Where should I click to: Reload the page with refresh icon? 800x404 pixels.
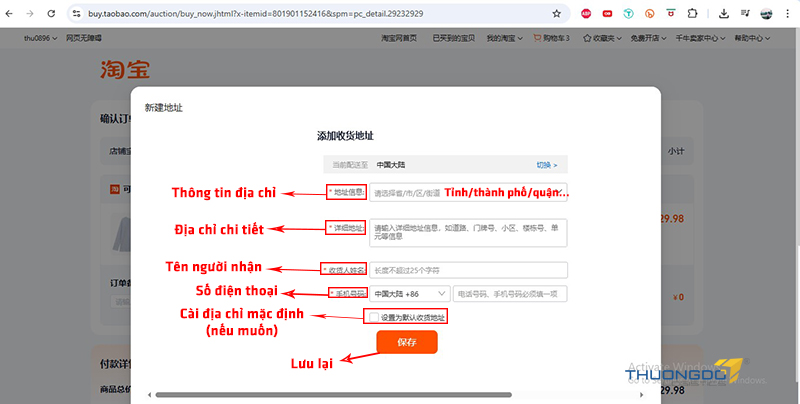coord(51,14)
